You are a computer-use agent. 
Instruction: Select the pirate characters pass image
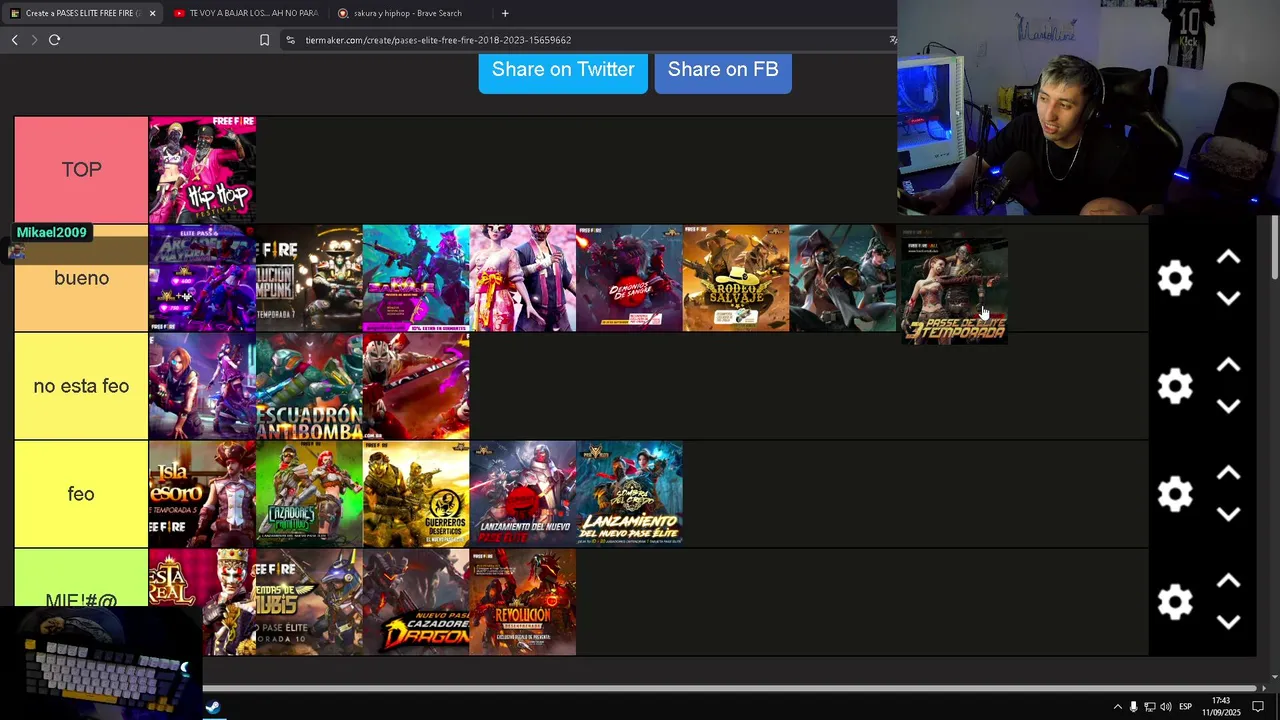click(843, 278)
